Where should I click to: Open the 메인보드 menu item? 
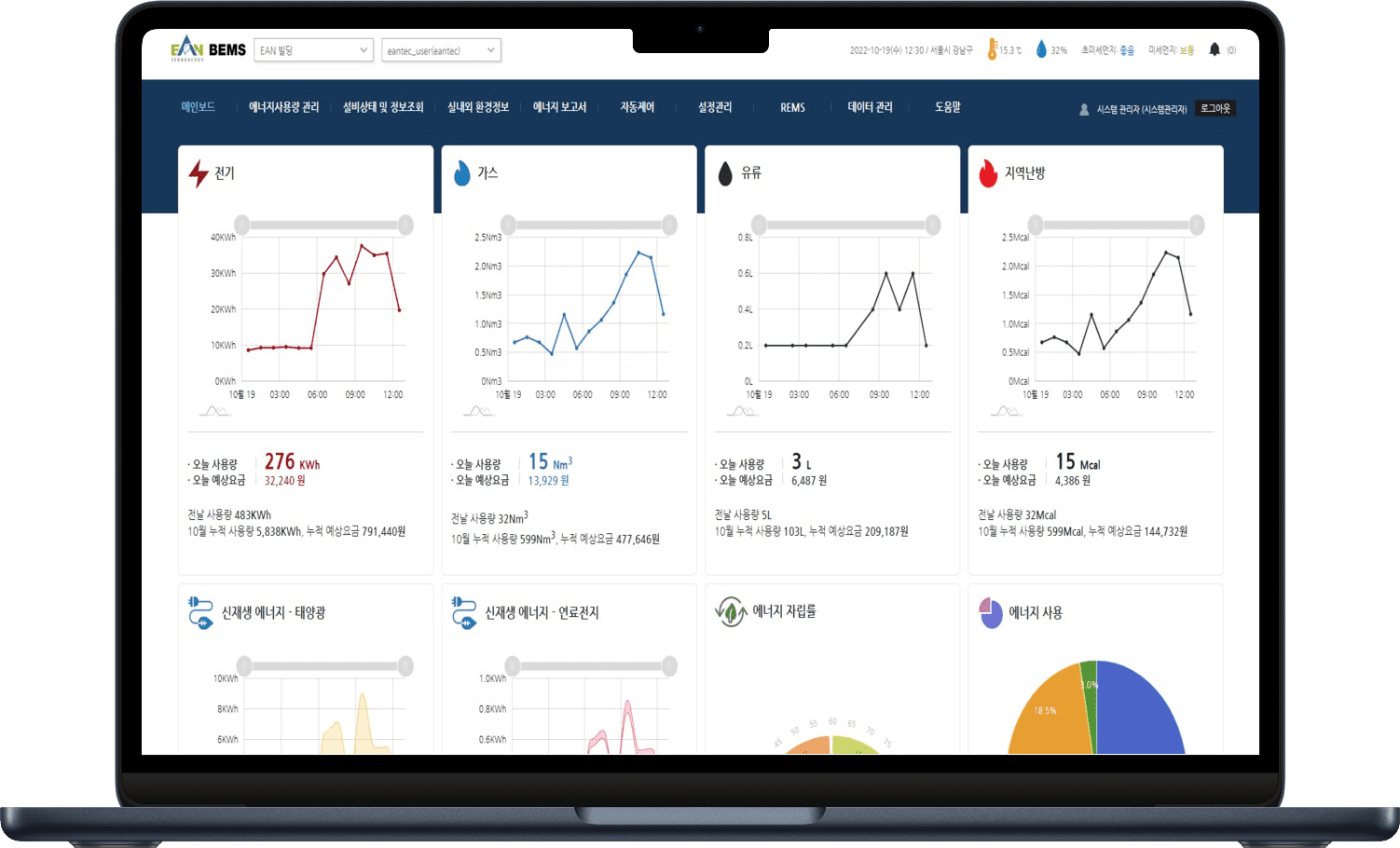click(198, 107)
